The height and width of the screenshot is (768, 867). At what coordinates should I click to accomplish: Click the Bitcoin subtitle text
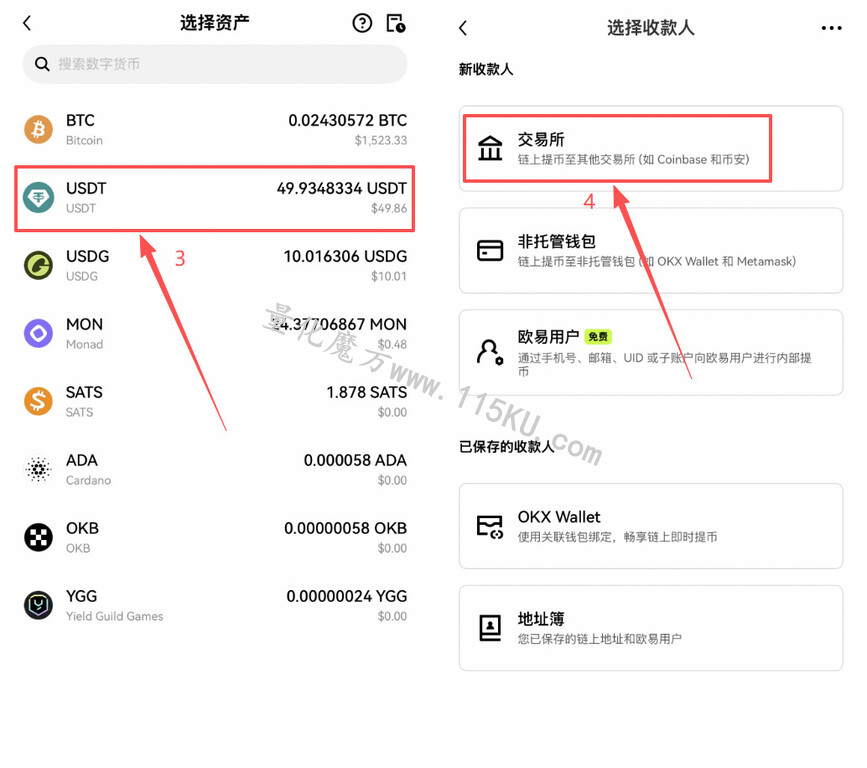click(x=84, y=140)
